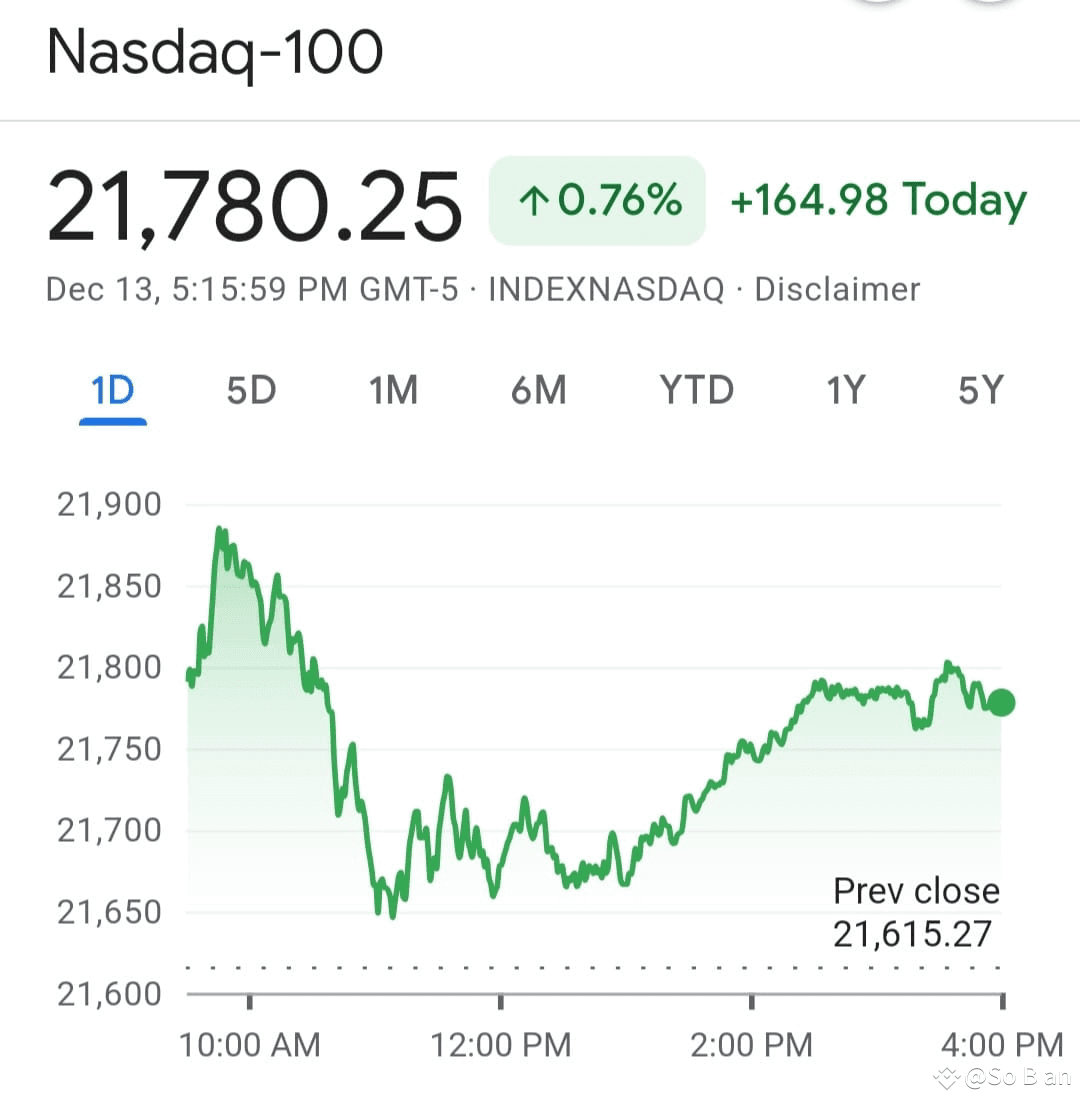Click the green 0.76% change badge
This screenshot has width=1080, height=1099.
coord(596,199)
